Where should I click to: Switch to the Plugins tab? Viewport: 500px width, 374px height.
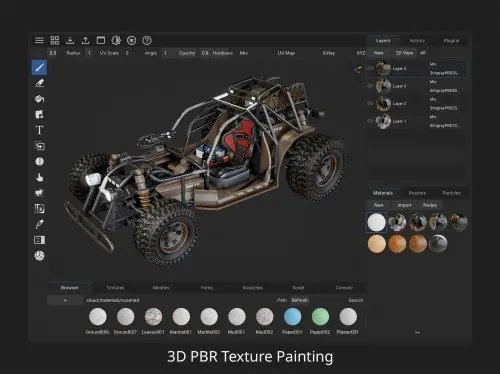click(451, 41)
